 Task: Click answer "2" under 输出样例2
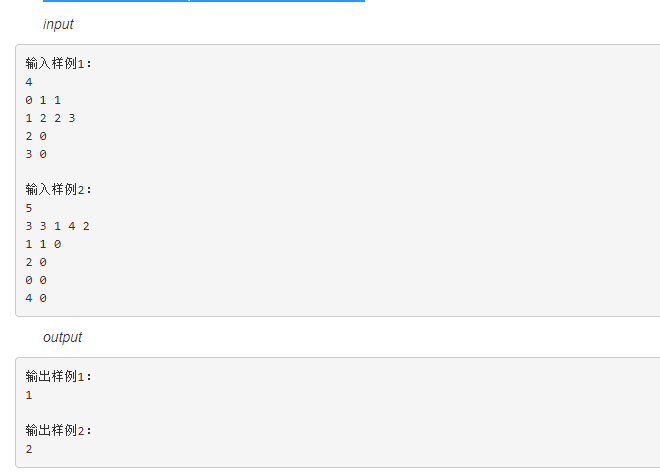[x=29, y=449]
